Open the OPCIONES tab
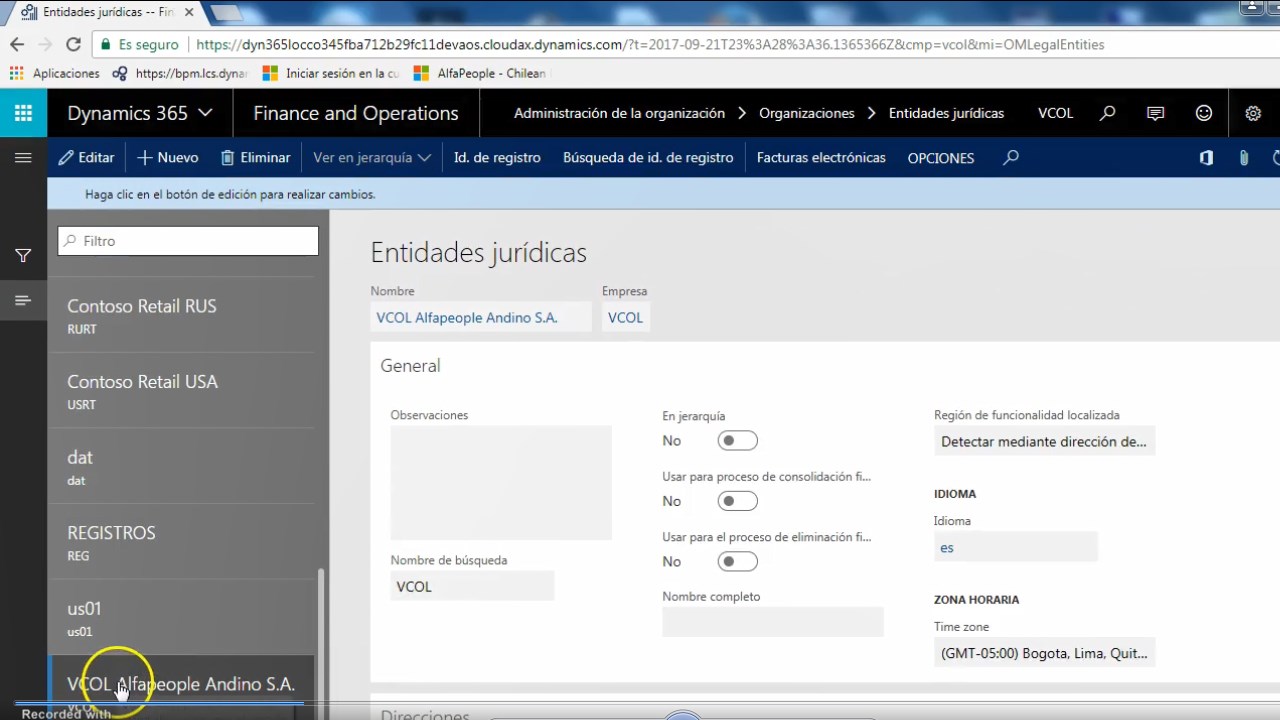1280x720 pixels. tap(941, 158)
